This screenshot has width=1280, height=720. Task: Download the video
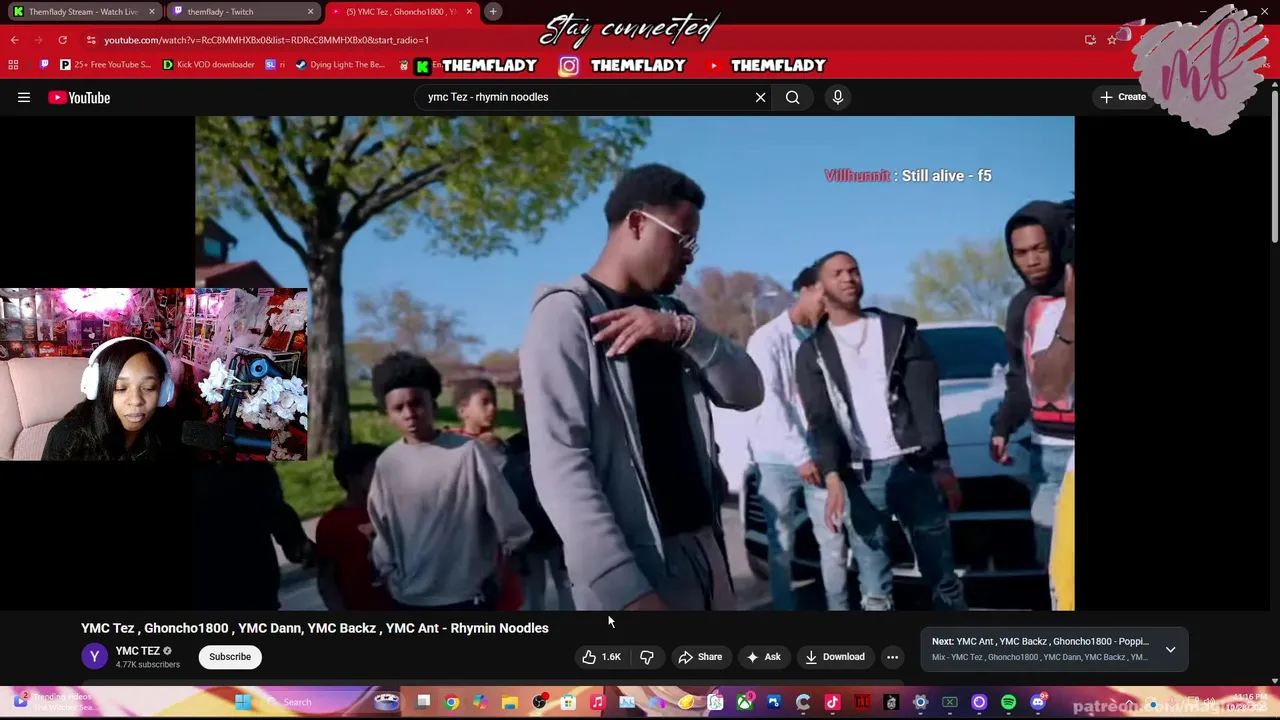[x=835, y=657]
